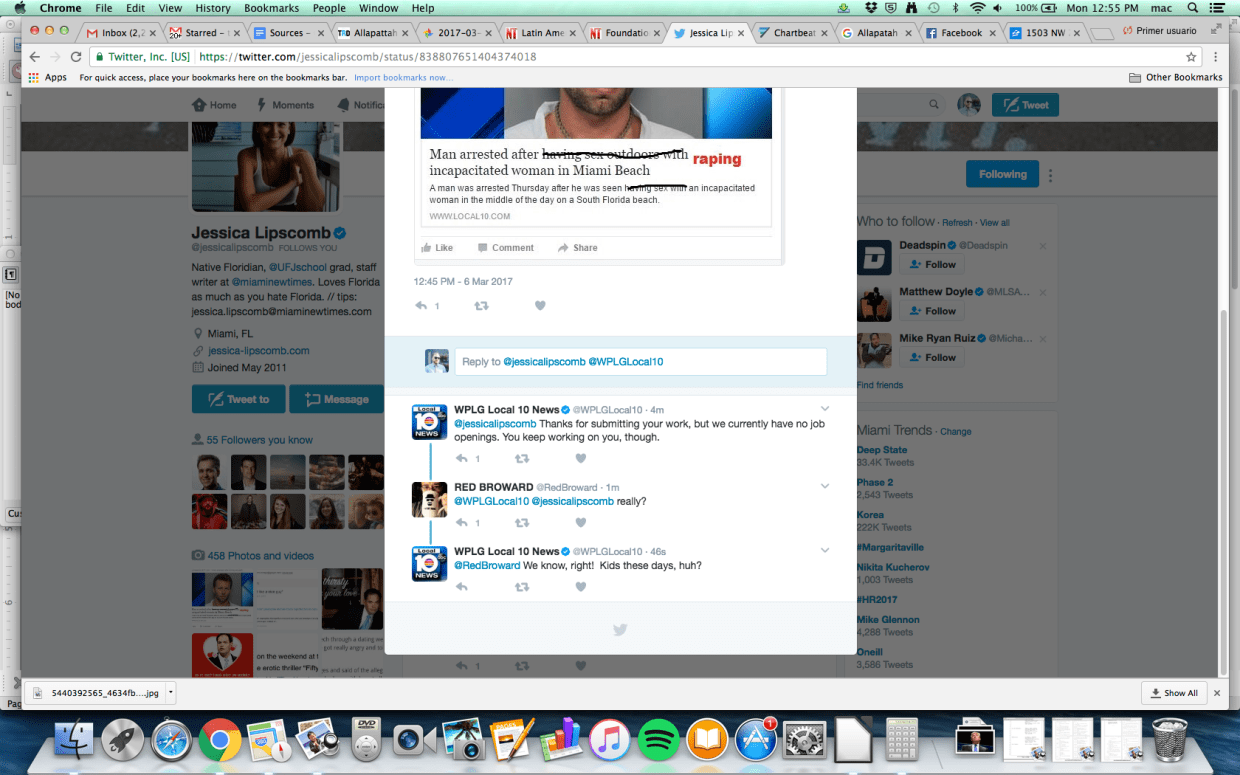Expand the options chevron on WPLG's first reply

click(824, 408)
